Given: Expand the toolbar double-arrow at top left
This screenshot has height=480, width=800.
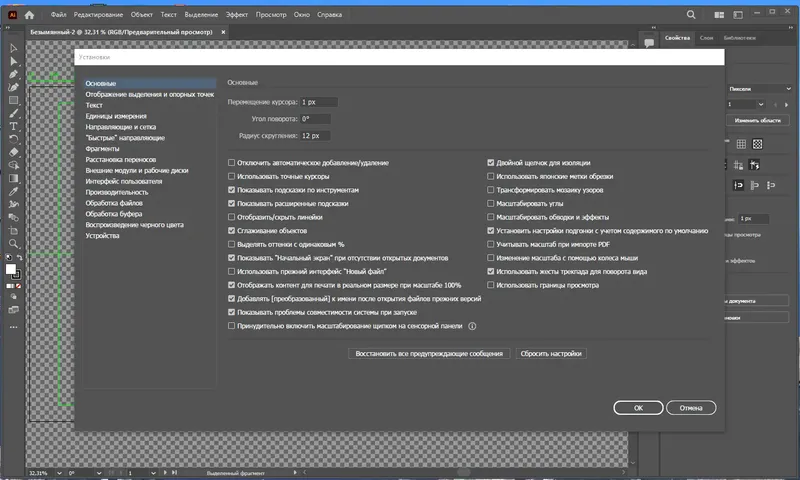Looking at the screenshot, I should 8,28.
